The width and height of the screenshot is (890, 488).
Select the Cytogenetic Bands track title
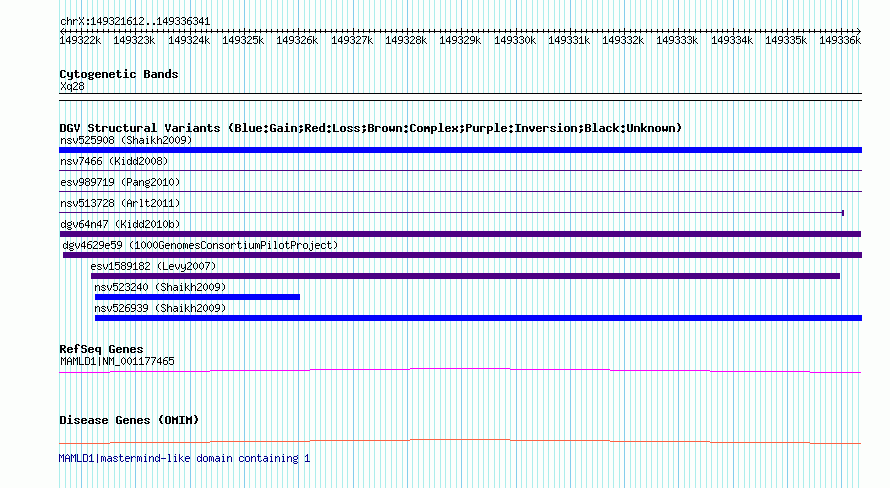[x=119, y=74]
